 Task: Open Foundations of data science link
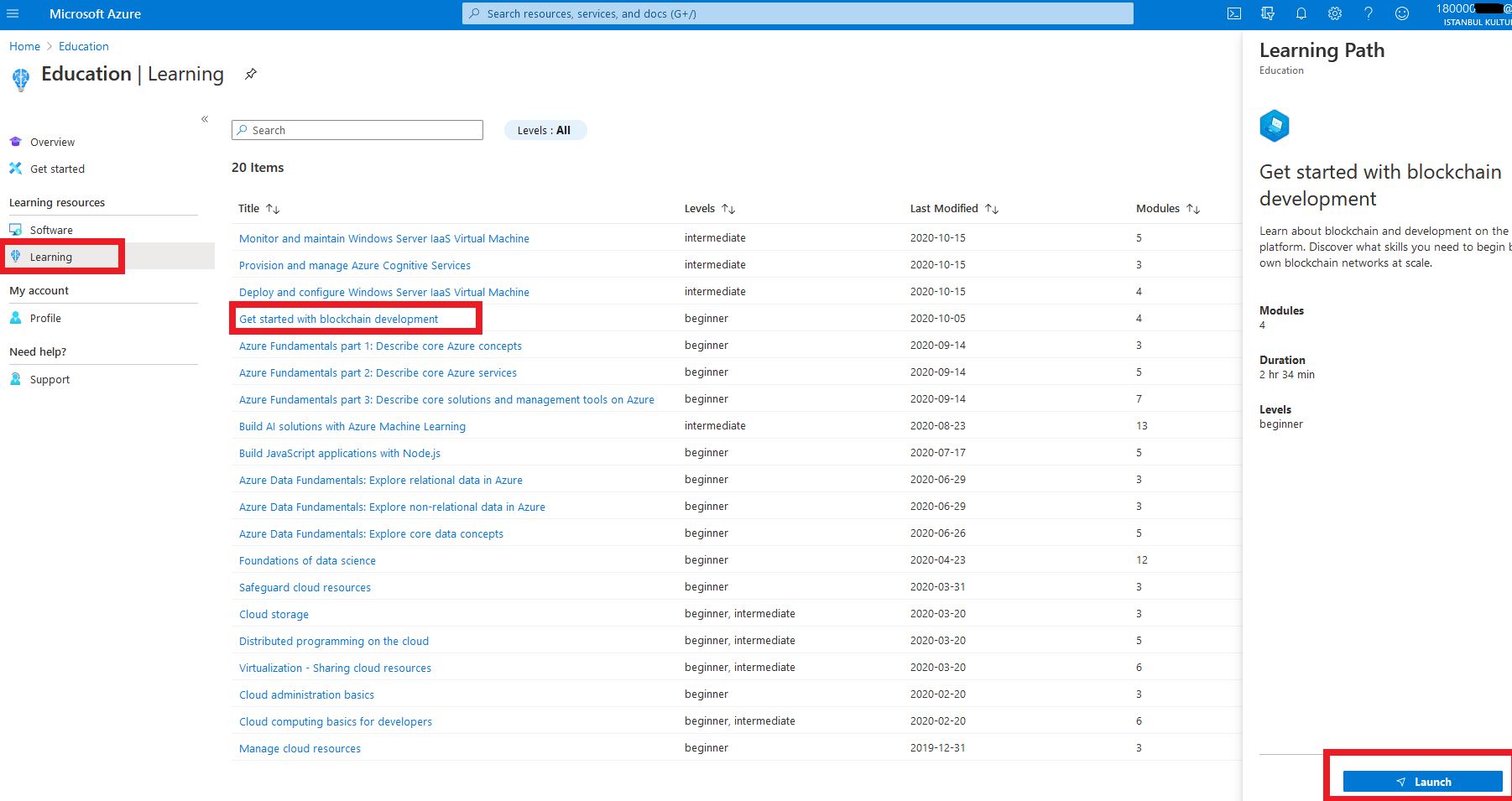[307, 560]
